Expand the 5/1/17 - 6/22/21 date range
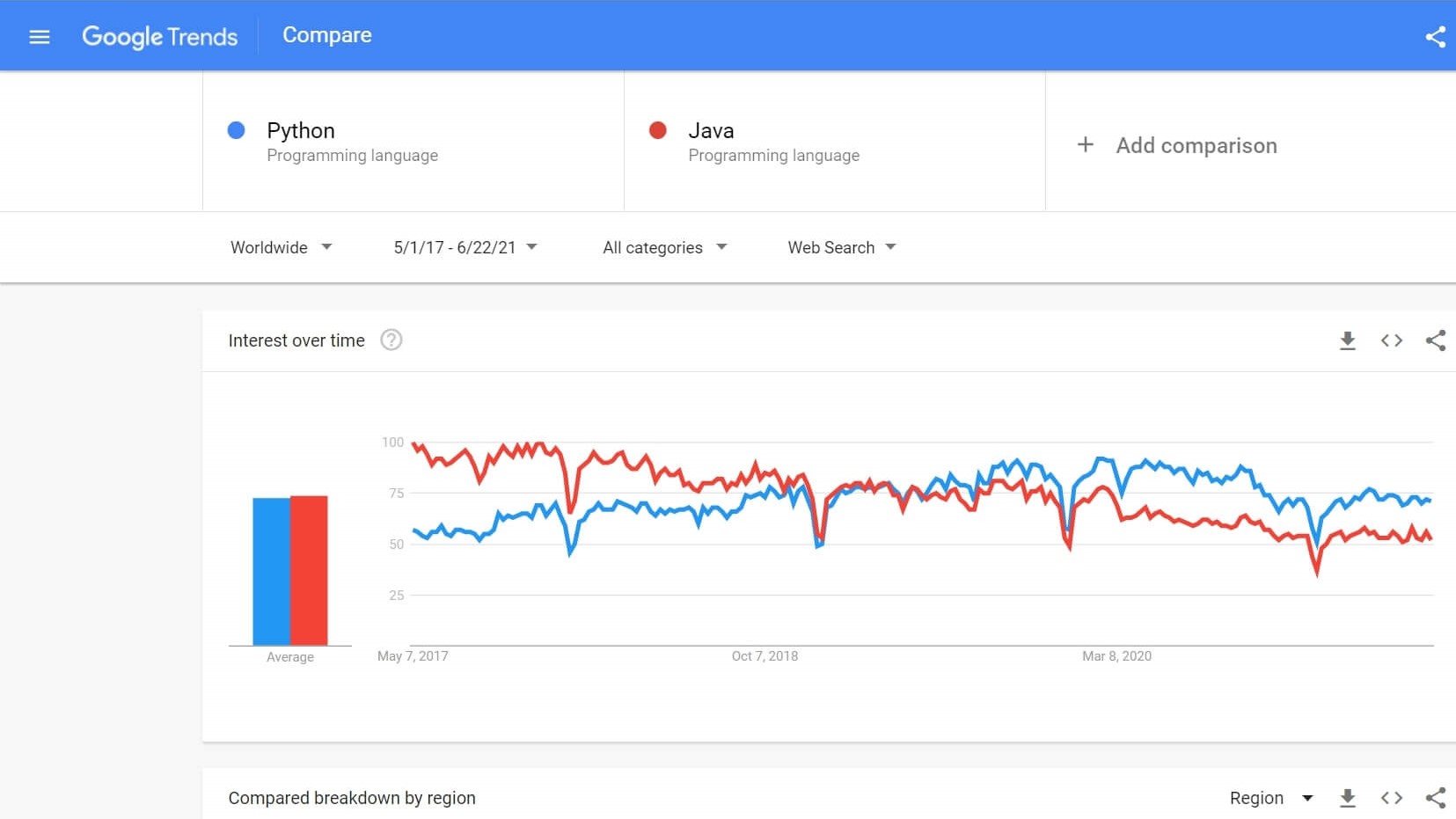The height and width of the screenshot is (819, 1456). click(x=465, y=247)
